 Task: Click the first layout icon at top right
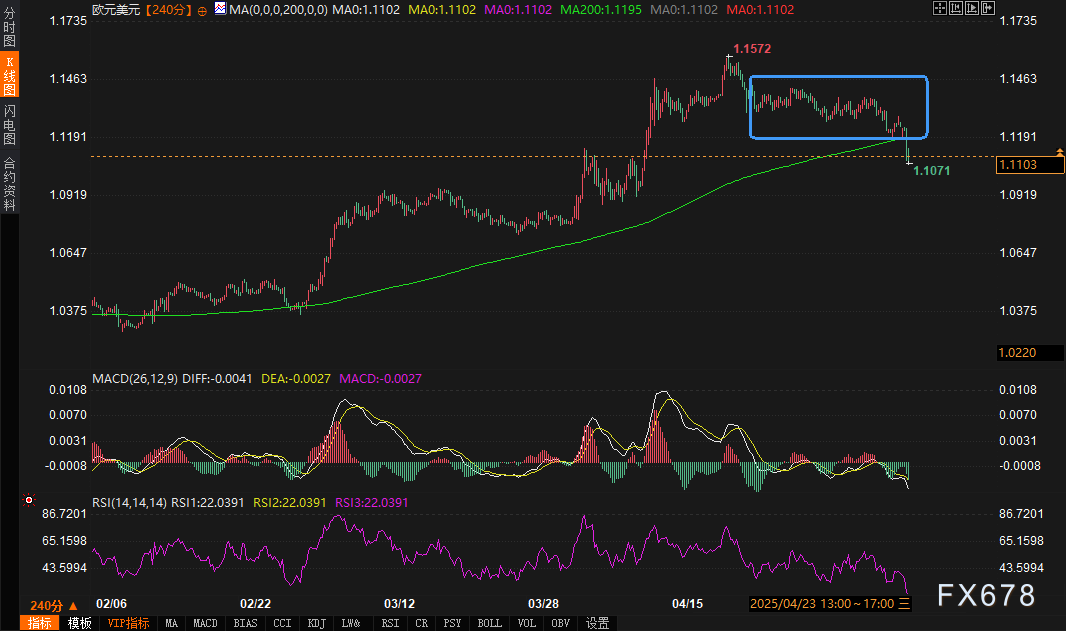click(x=940, y=9)
